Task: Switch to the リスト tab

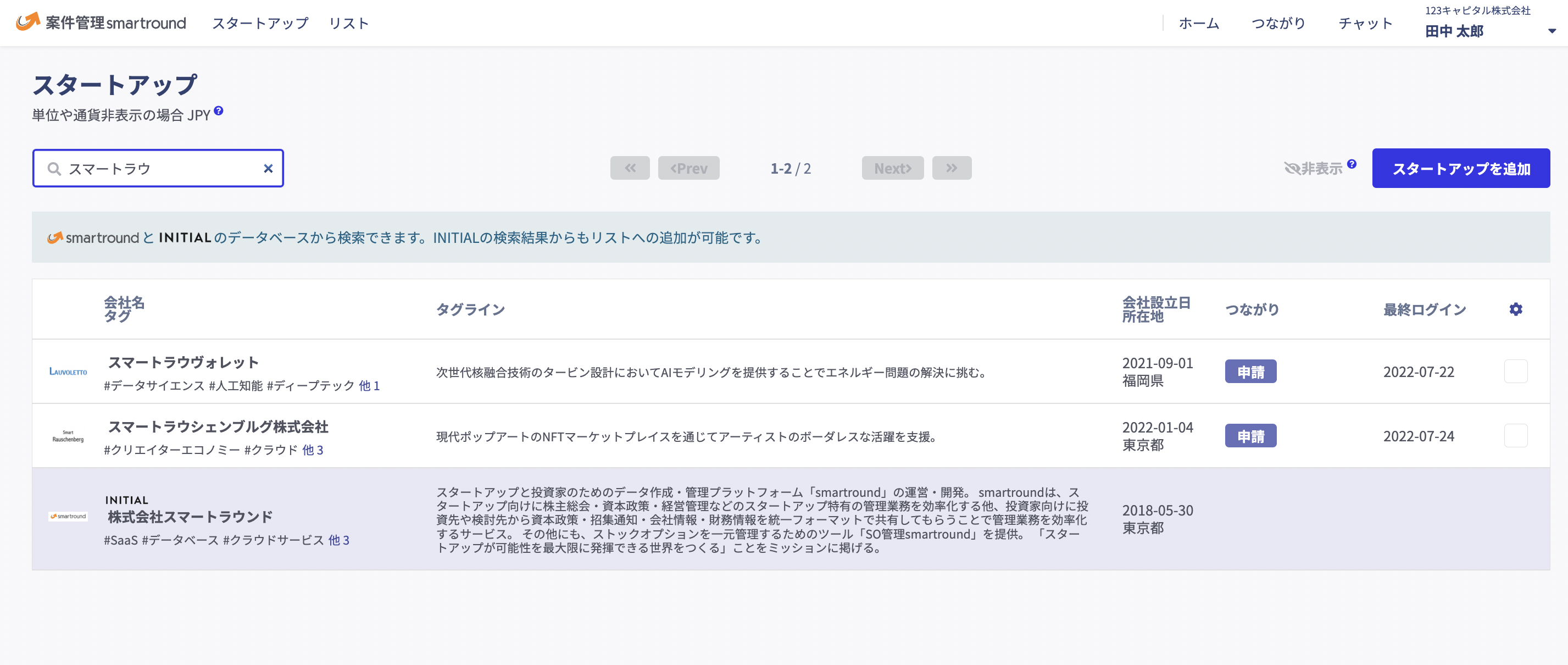Action: (349, 23)
